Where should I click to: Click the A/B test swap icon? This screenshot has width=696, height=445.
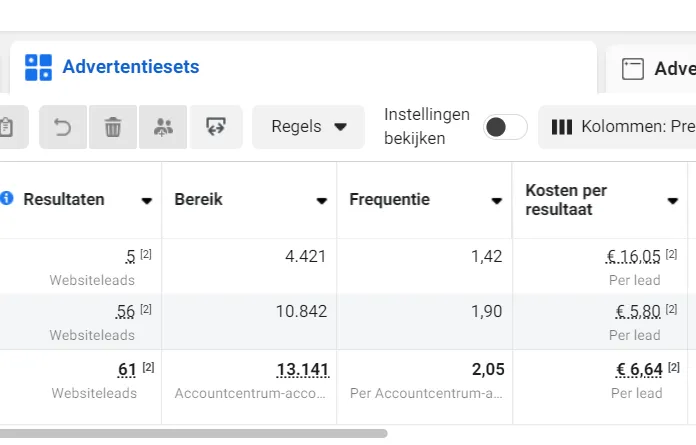[x=216, y=127]
